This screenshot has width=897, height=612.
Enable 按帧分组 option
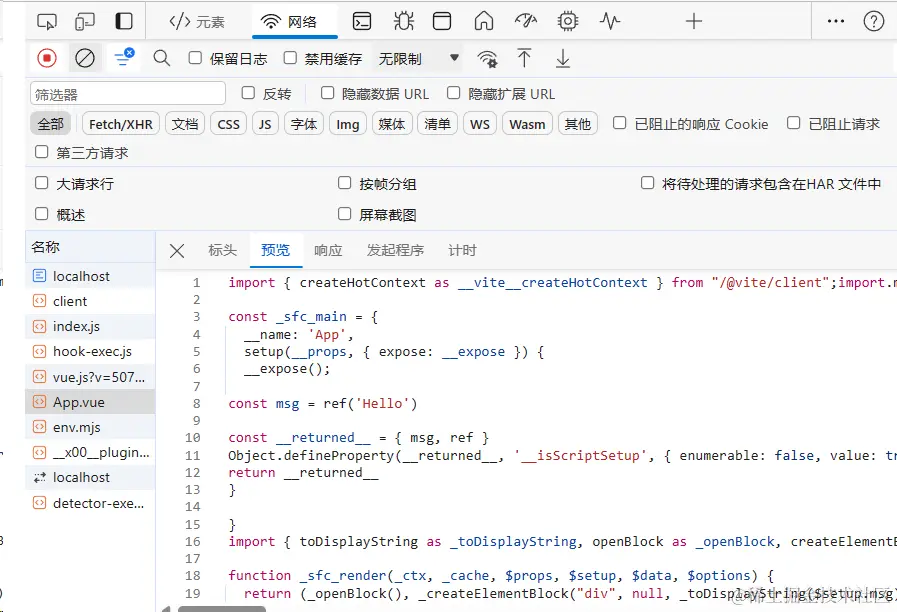click(344, 183)
